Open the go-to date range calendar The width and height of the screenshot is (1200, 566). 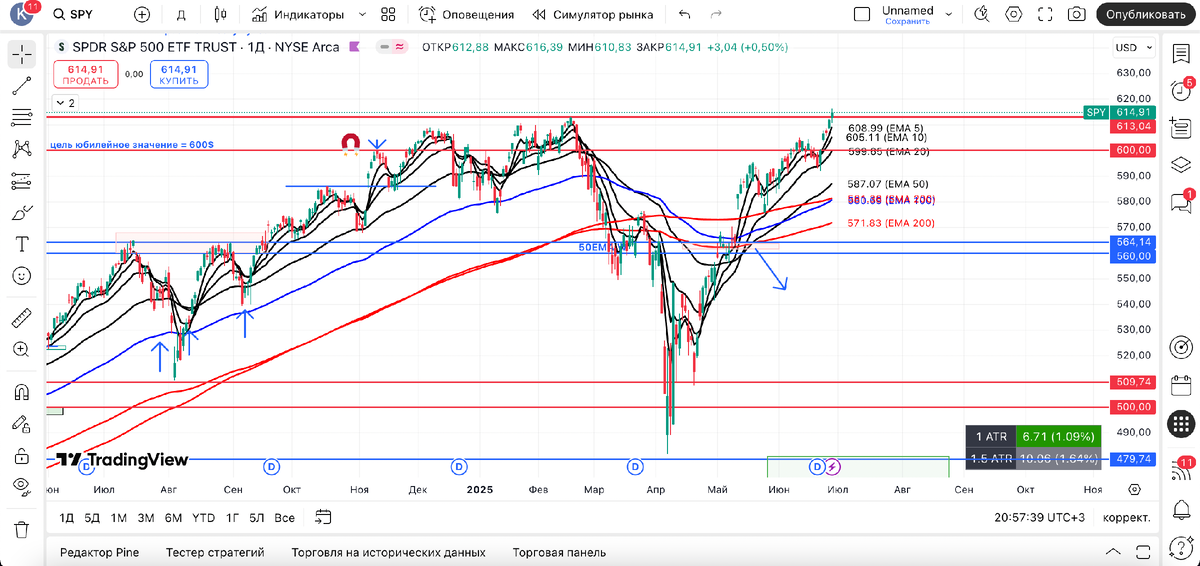[x=323, y=517]
